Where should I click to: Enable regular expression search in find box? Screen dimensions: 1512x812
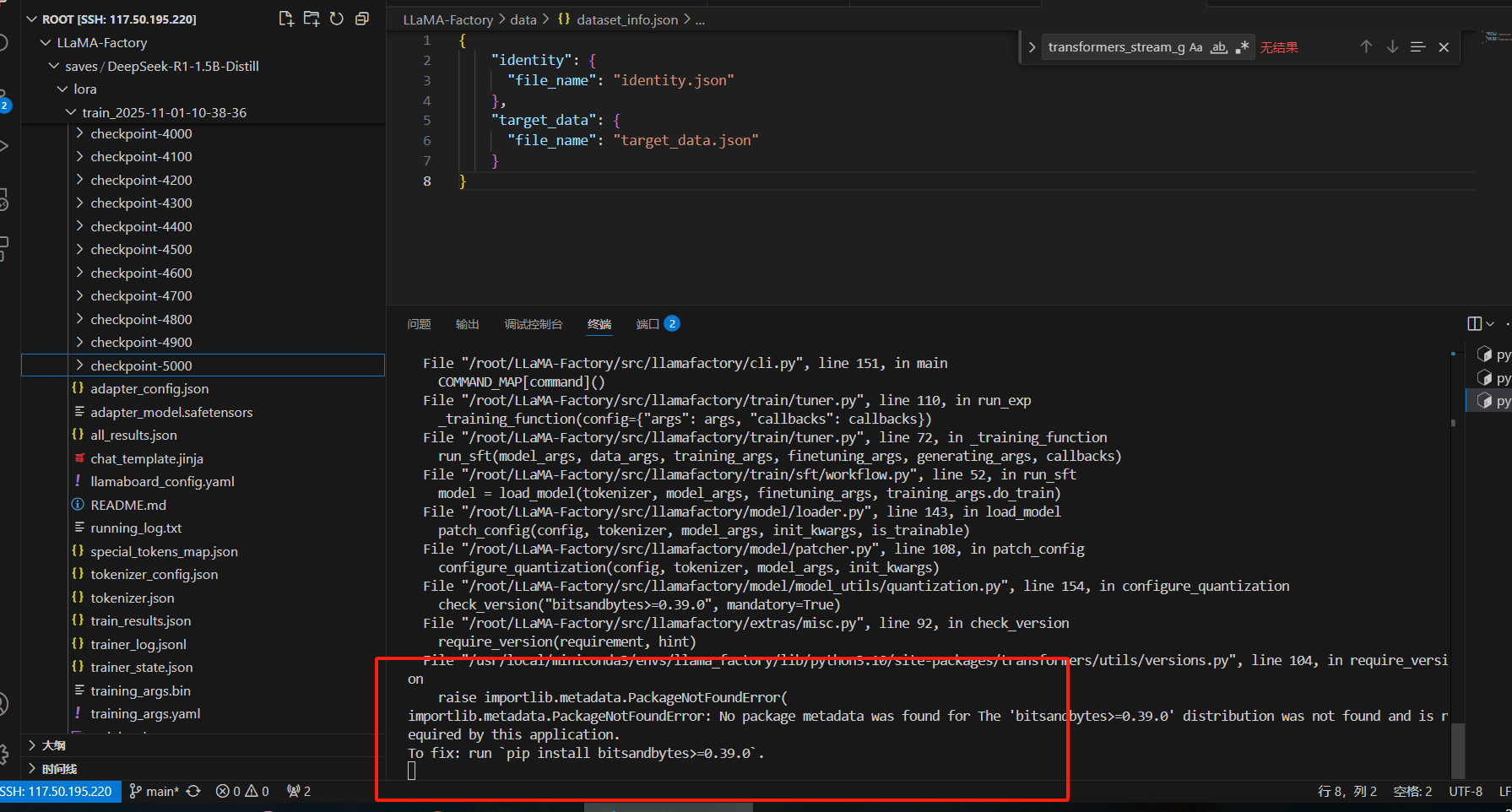(1242, 47)
